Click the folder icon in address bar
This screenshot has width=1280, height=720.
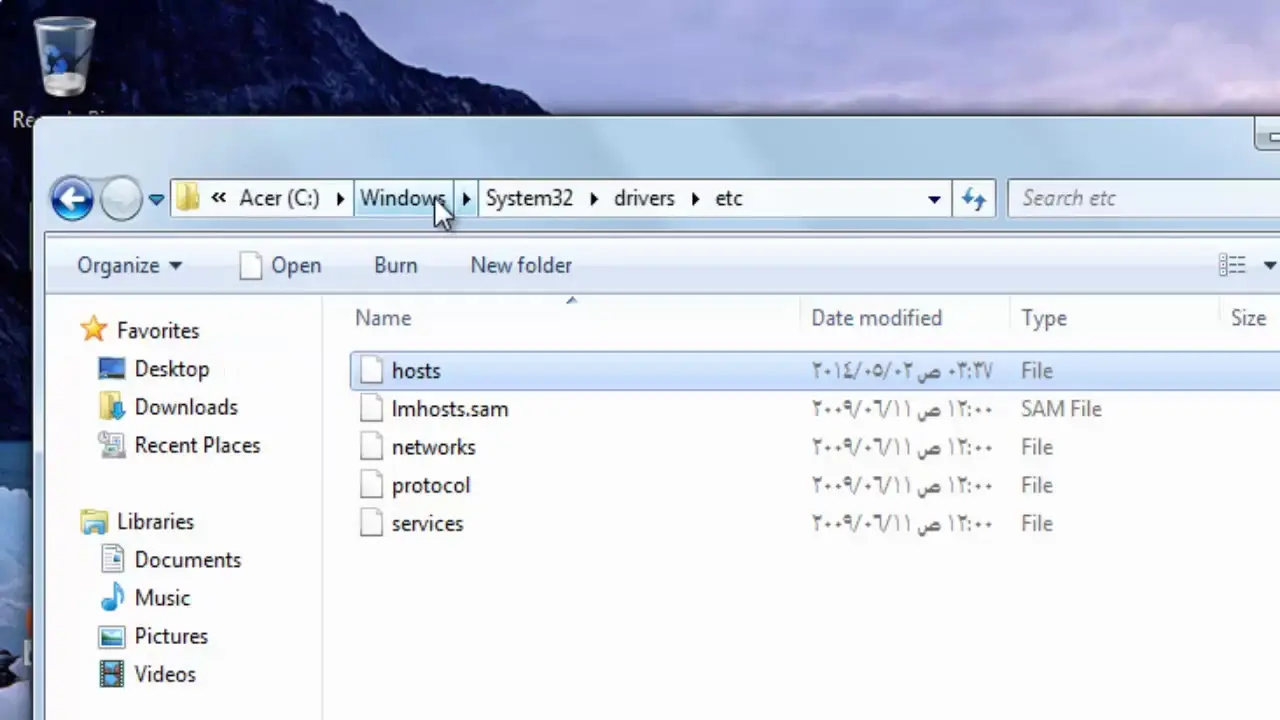pyautogui.click(x=188, y=198)
